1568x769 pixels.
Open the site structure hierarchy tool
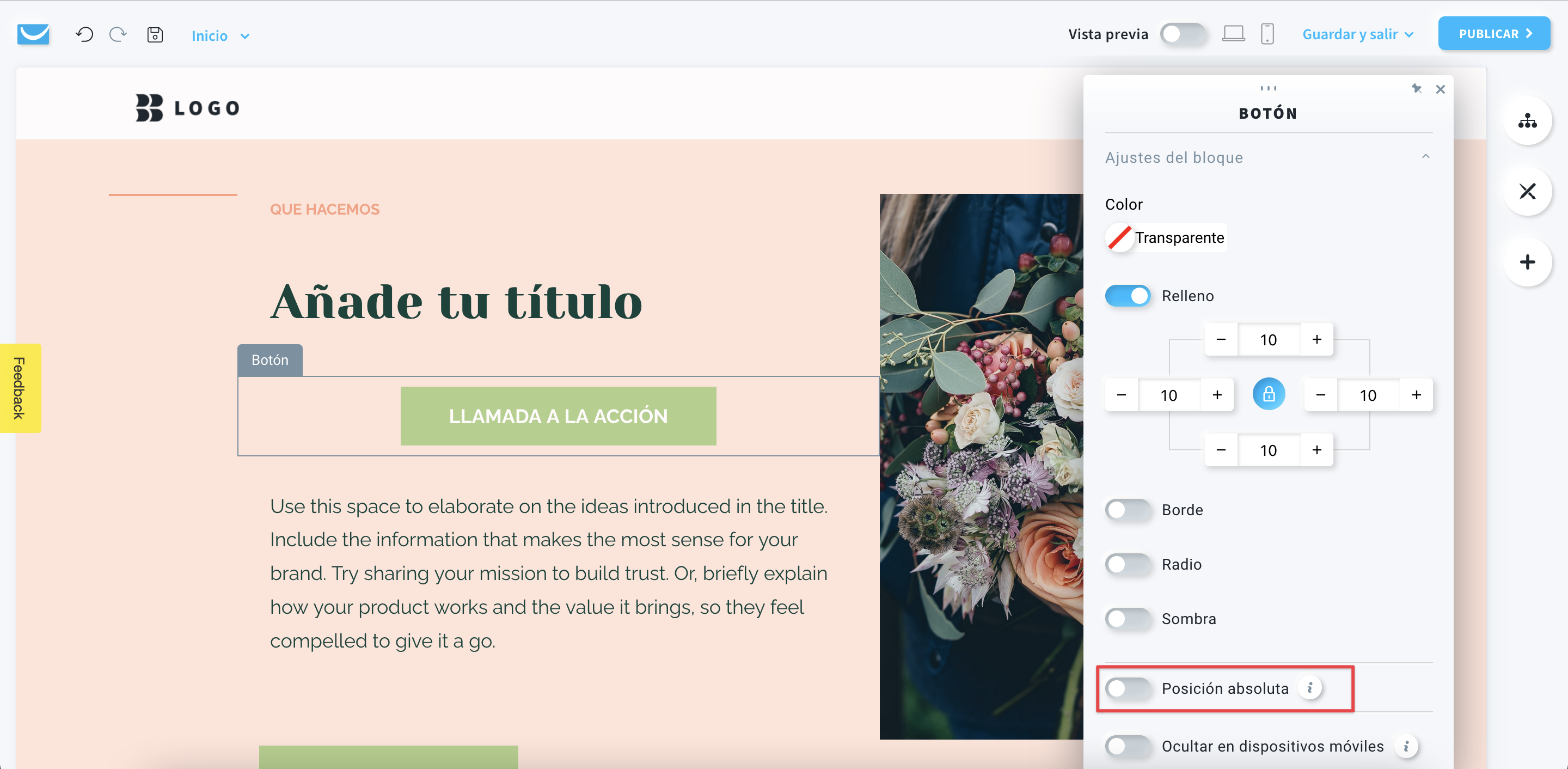coord(1527,120)
